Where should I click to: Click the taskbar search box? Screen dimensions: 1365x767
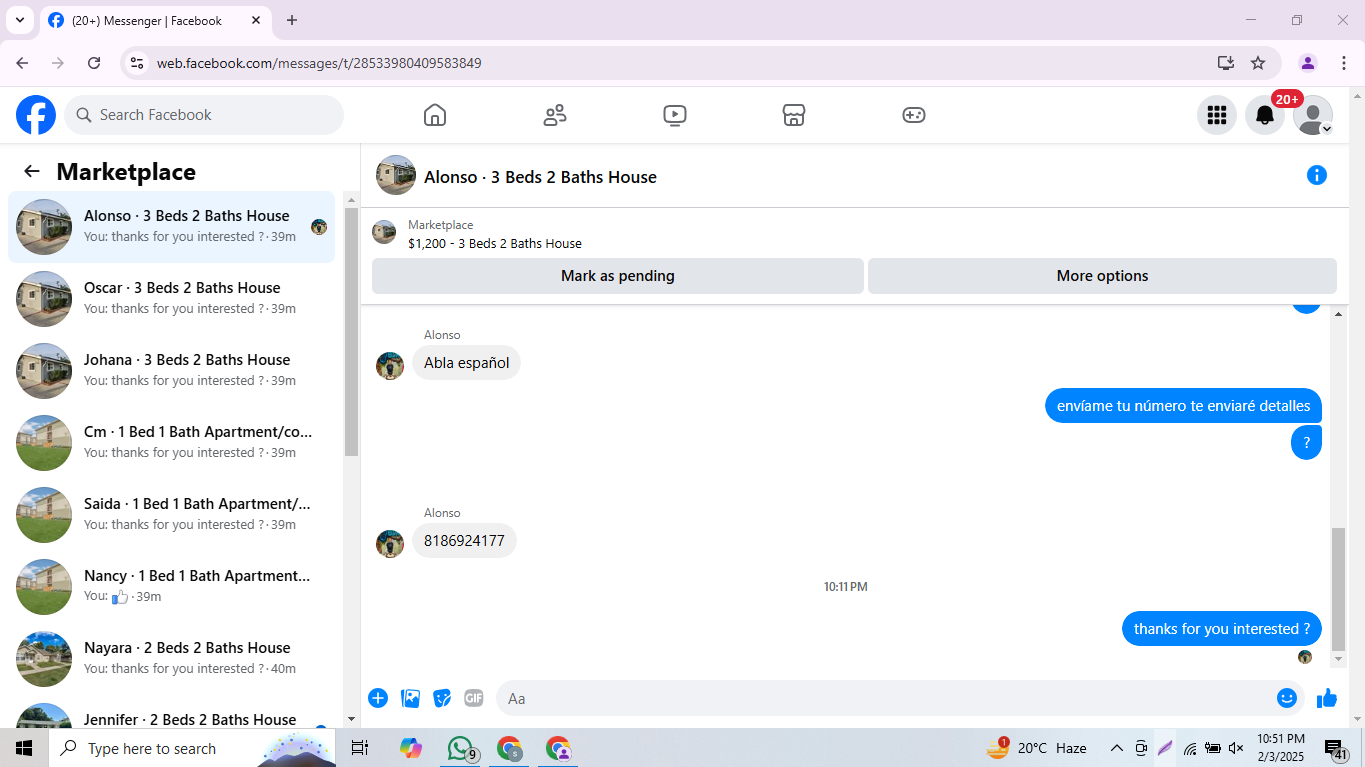[x=192, y=748]
